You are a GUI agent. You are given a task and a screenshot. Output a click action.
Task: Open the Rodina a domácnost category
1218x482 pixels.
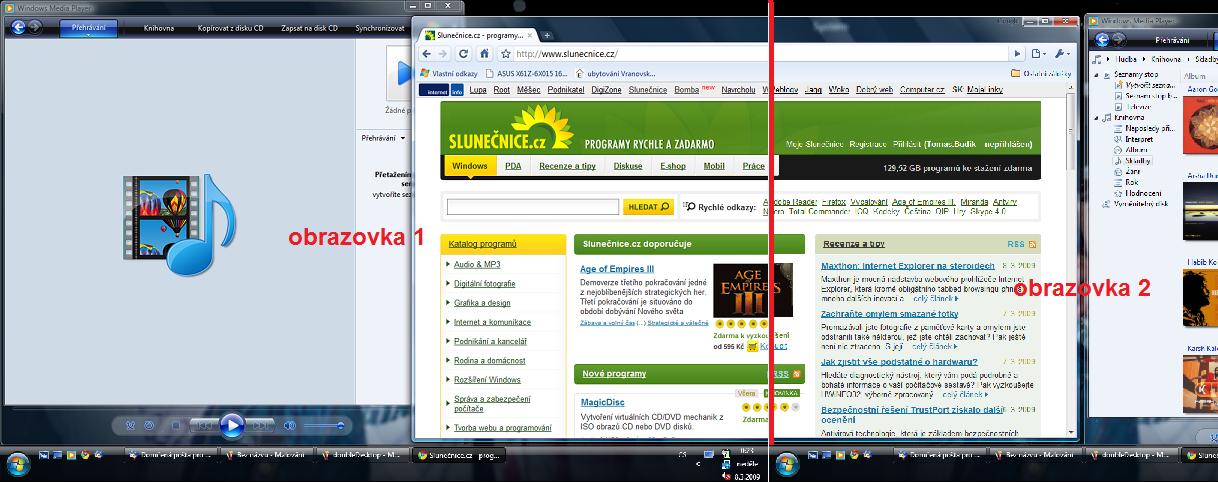(489, 360)
